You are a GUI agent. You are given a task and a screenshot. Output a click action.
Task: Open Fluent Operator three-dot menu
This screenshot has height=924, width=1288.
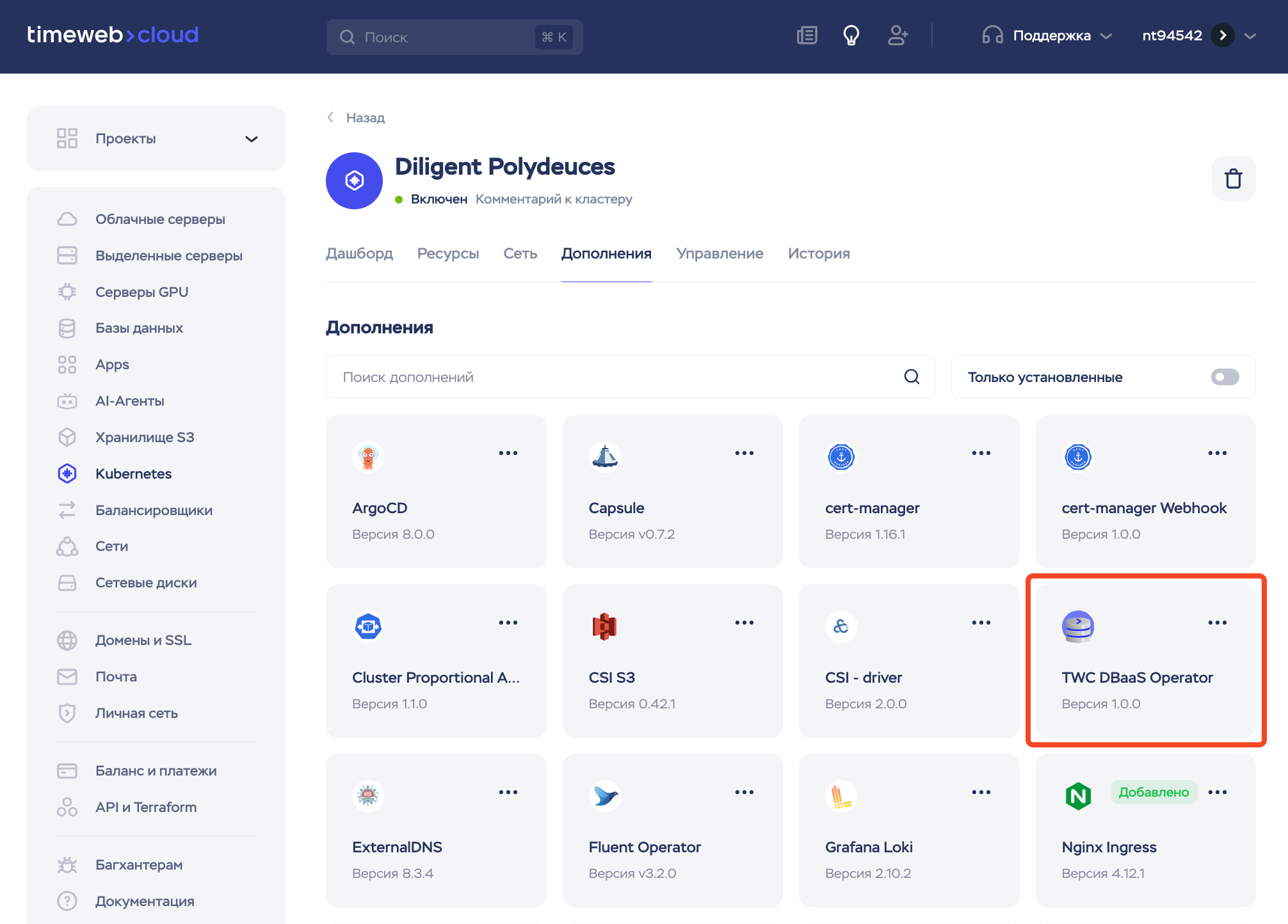pyautogui.click(x=744, y=792)
